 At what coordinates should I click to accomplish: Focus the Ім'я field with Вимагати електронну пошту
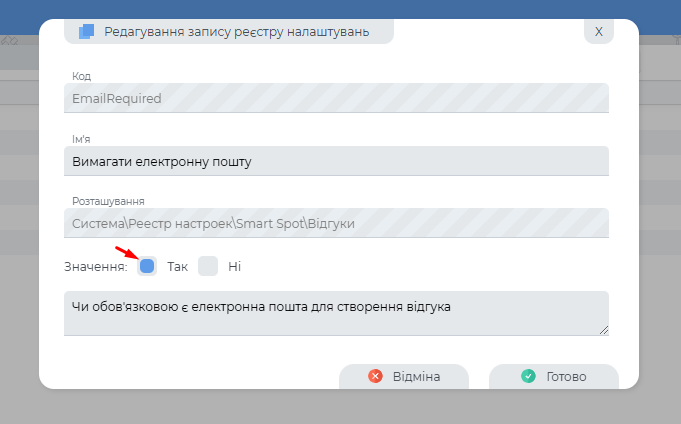click(x=336, y=161)
